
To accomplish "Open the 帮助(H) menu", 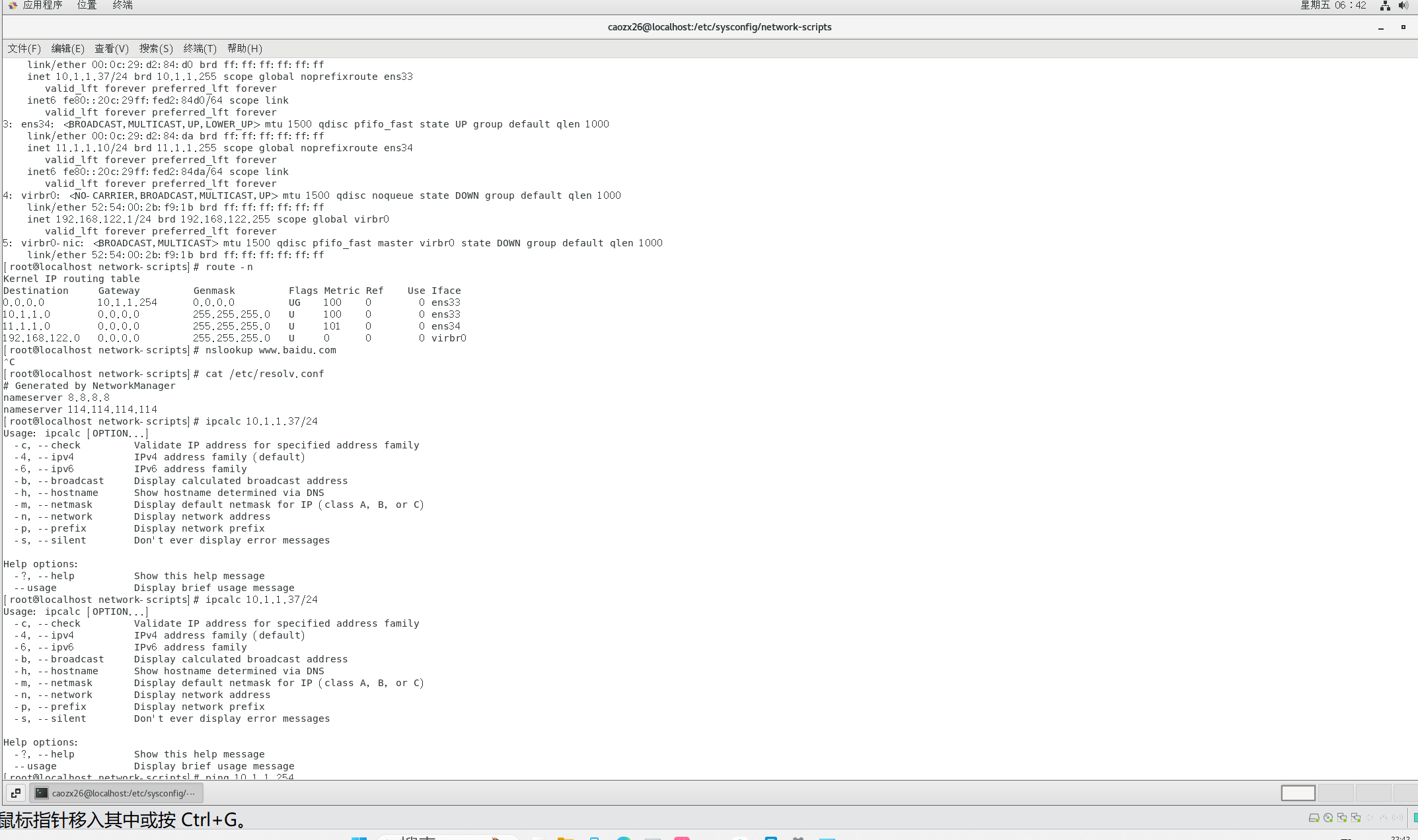I will pyautogui.click(x=244, y=48).
